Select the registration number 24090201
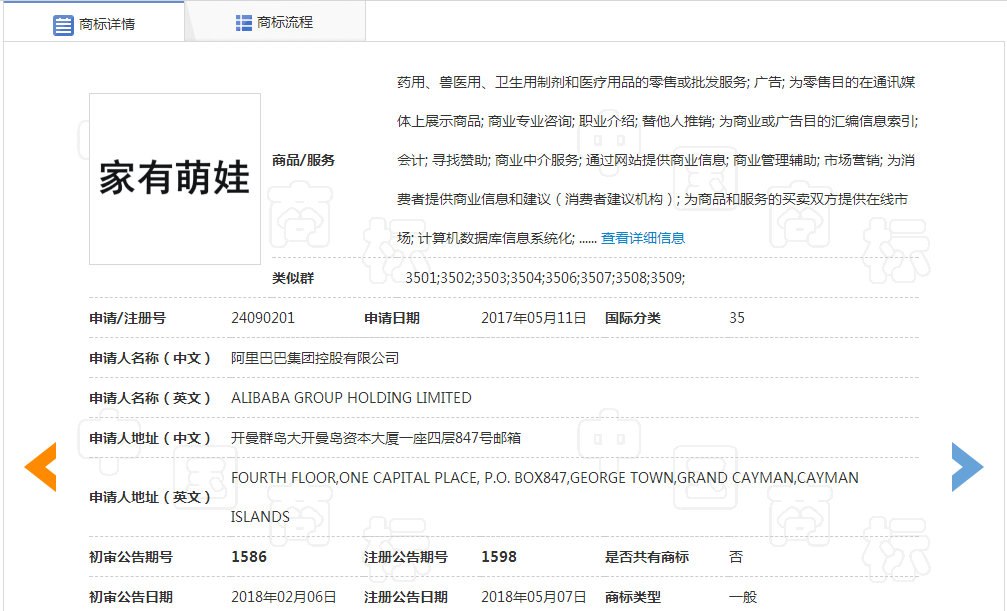This screenshot has width=1007, height=611. pos(263,318)
